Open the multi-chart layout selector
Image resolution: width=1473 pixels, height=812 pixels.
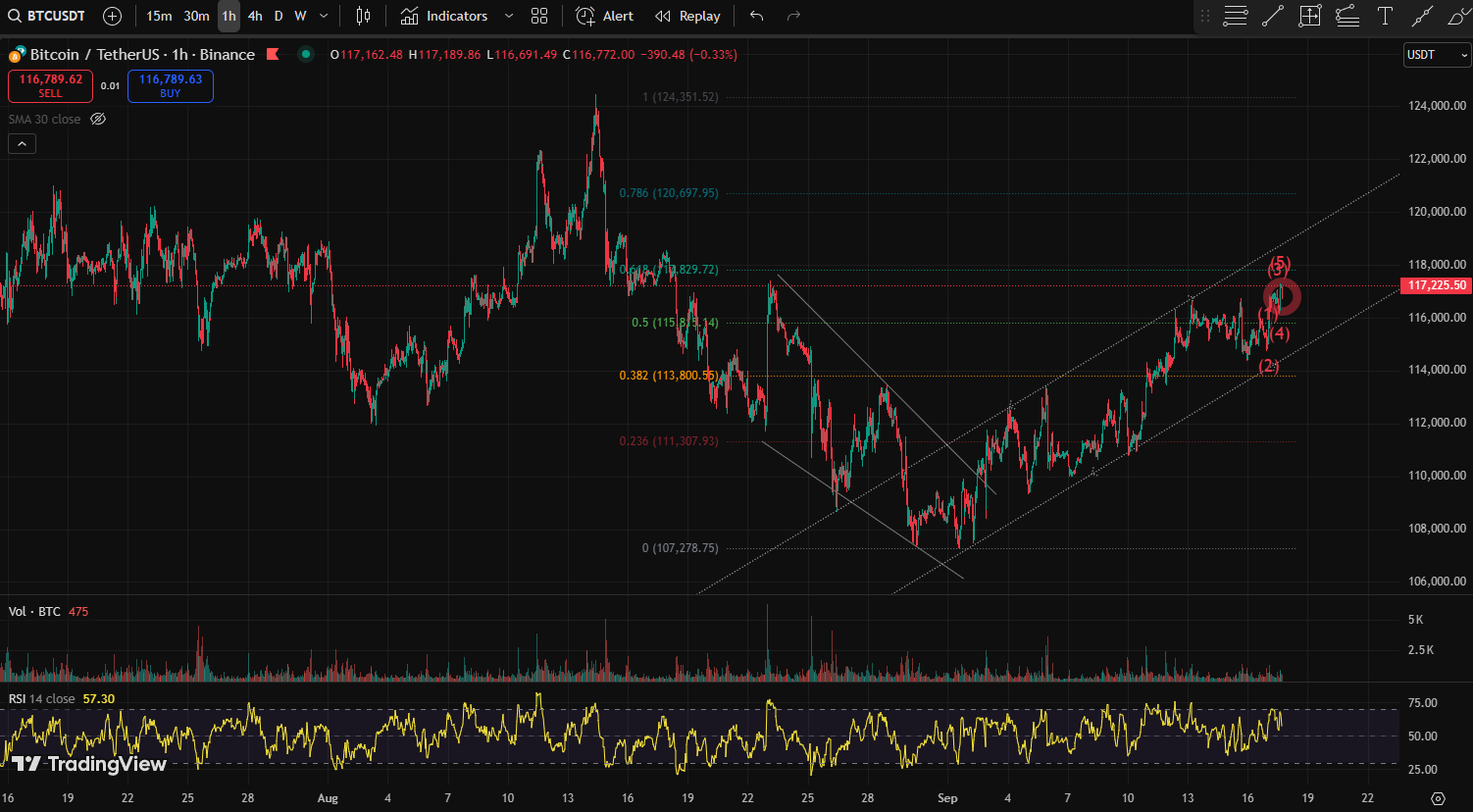tap(538, 16)
